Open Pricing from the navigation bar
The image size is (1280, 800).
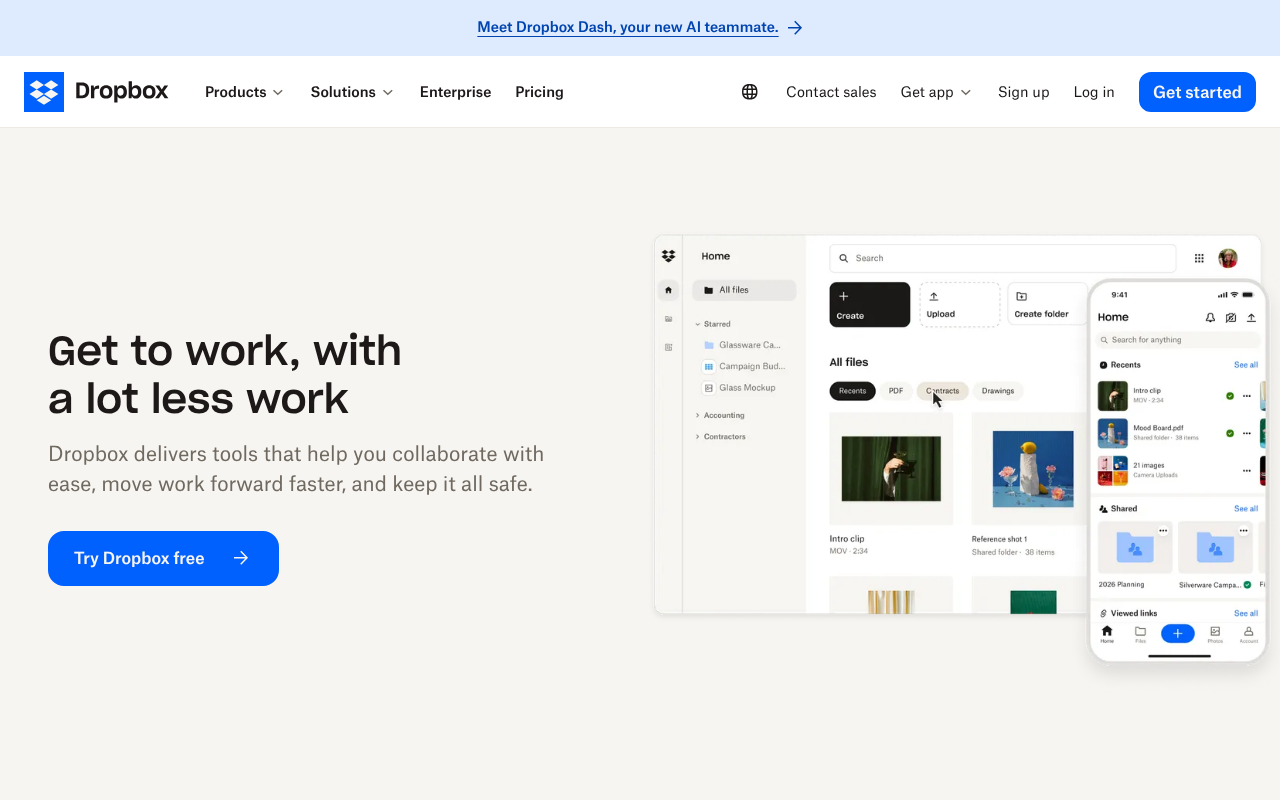click(x=539, y=92)
